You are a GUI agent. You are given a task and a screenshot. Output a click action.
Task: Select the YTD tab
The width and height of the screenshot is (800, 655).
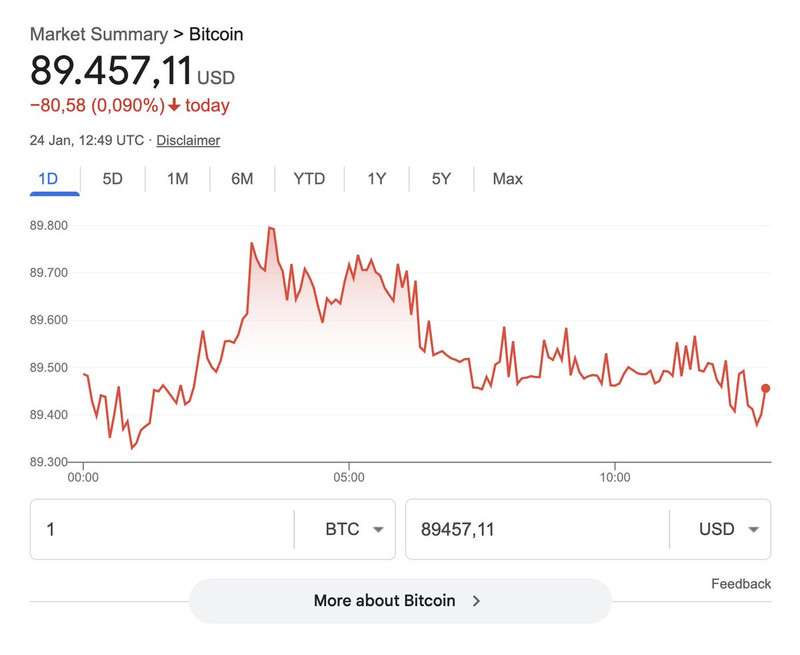tap(309, 179)
